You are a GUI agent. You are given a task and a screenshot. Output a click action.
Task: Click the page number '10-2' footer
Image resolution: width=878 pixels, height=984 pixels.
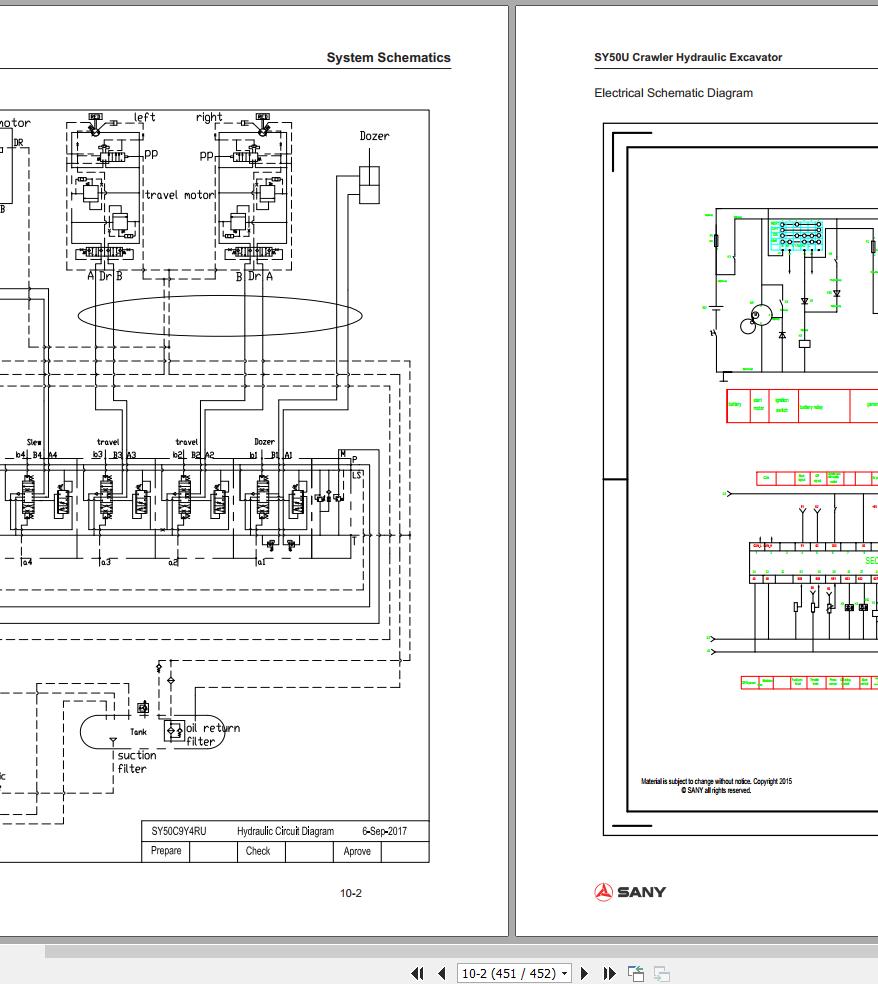tap(351, 893)
